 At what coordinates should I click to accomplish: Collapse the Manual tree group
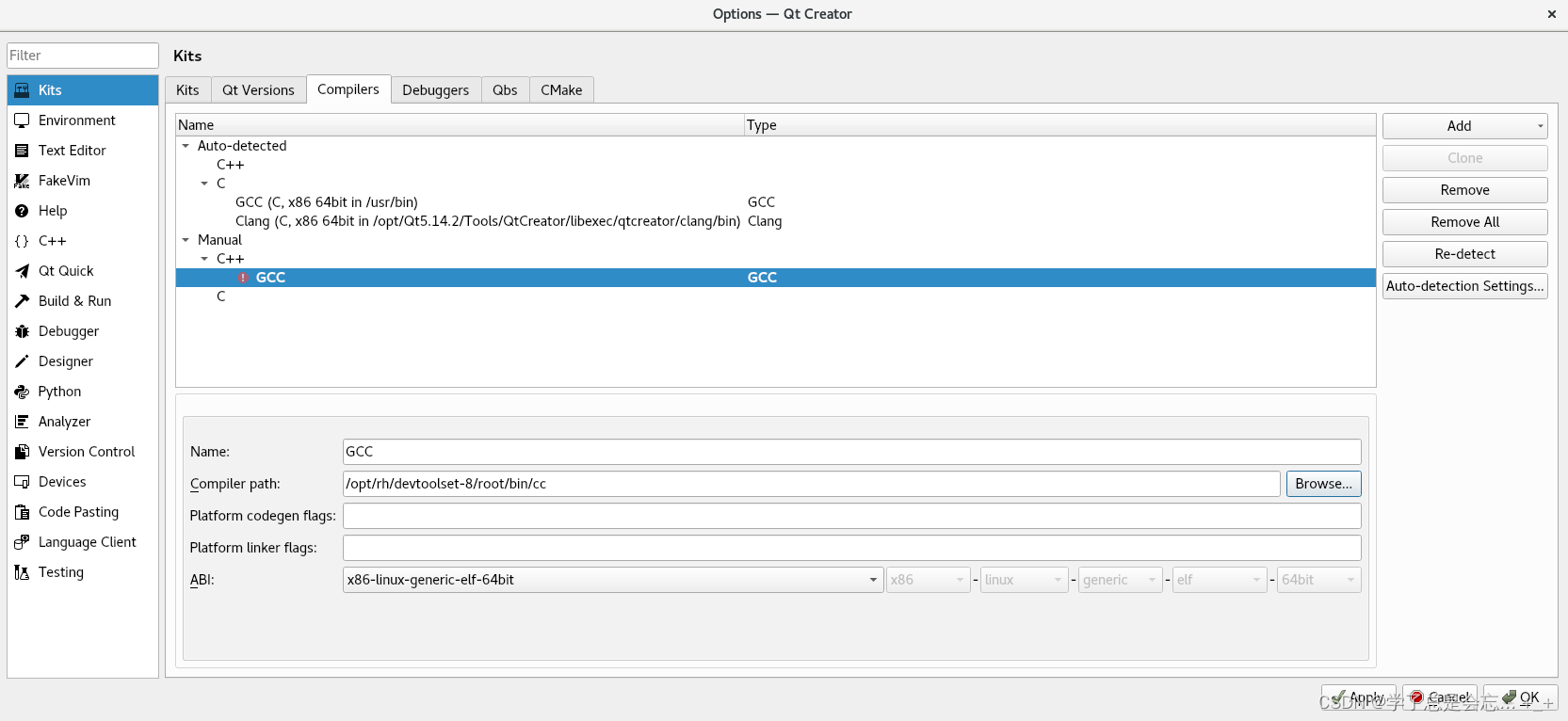186,240
